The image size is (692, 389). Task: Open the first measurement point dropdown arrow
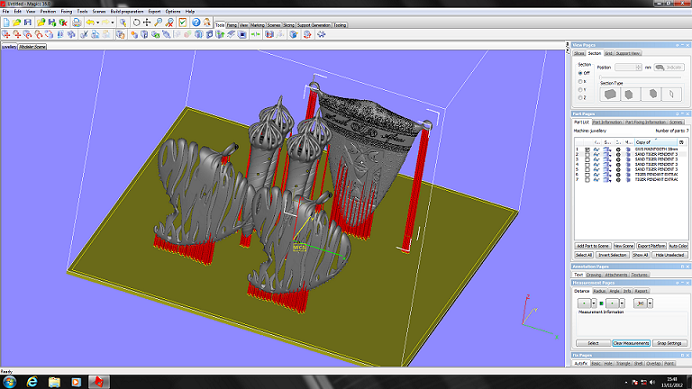[594, 303]
